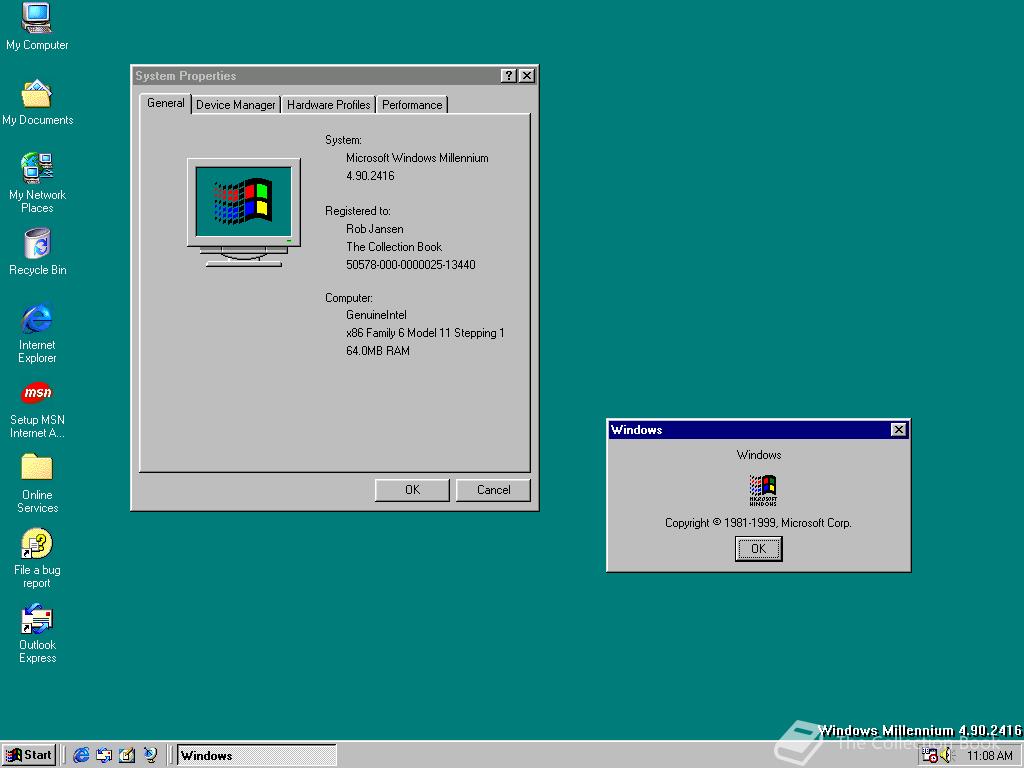The height and width of the screenshot is (768, 1024).
Task: Click the Microsoft Windows Millennium text
Action: [x=417, y=158]
